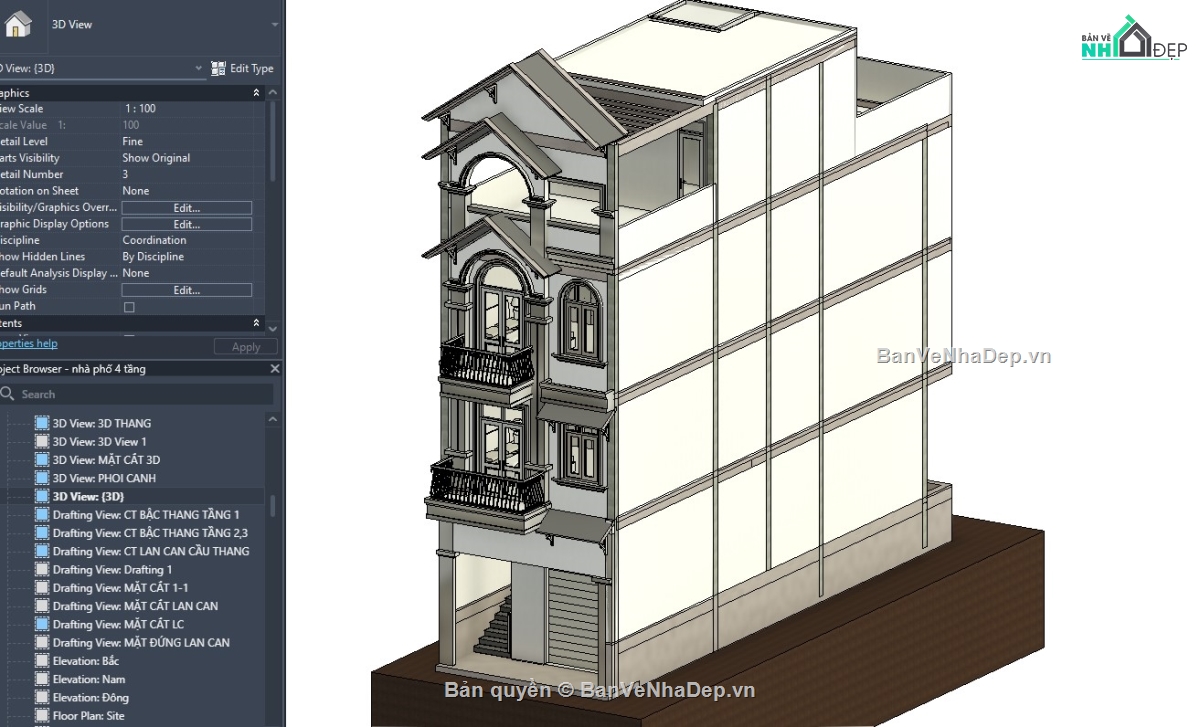
Task: Open the 3D View type selector dropdown arrow
Action: point(275,24)
